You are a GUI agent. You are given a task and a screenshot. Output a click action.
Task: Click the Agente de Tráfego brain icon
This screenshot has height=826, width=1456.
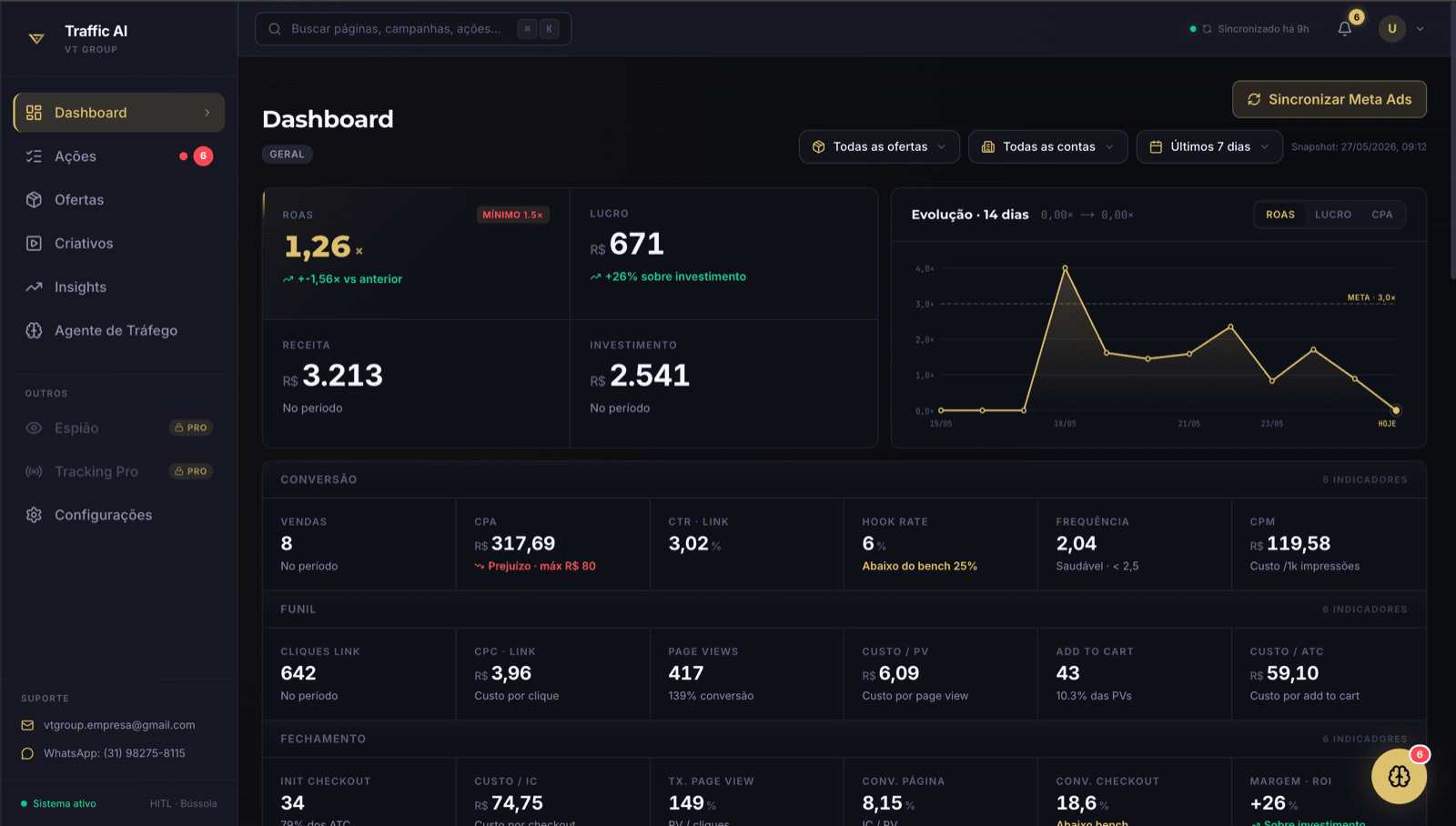pyautogui.click(x=34, y=331)
